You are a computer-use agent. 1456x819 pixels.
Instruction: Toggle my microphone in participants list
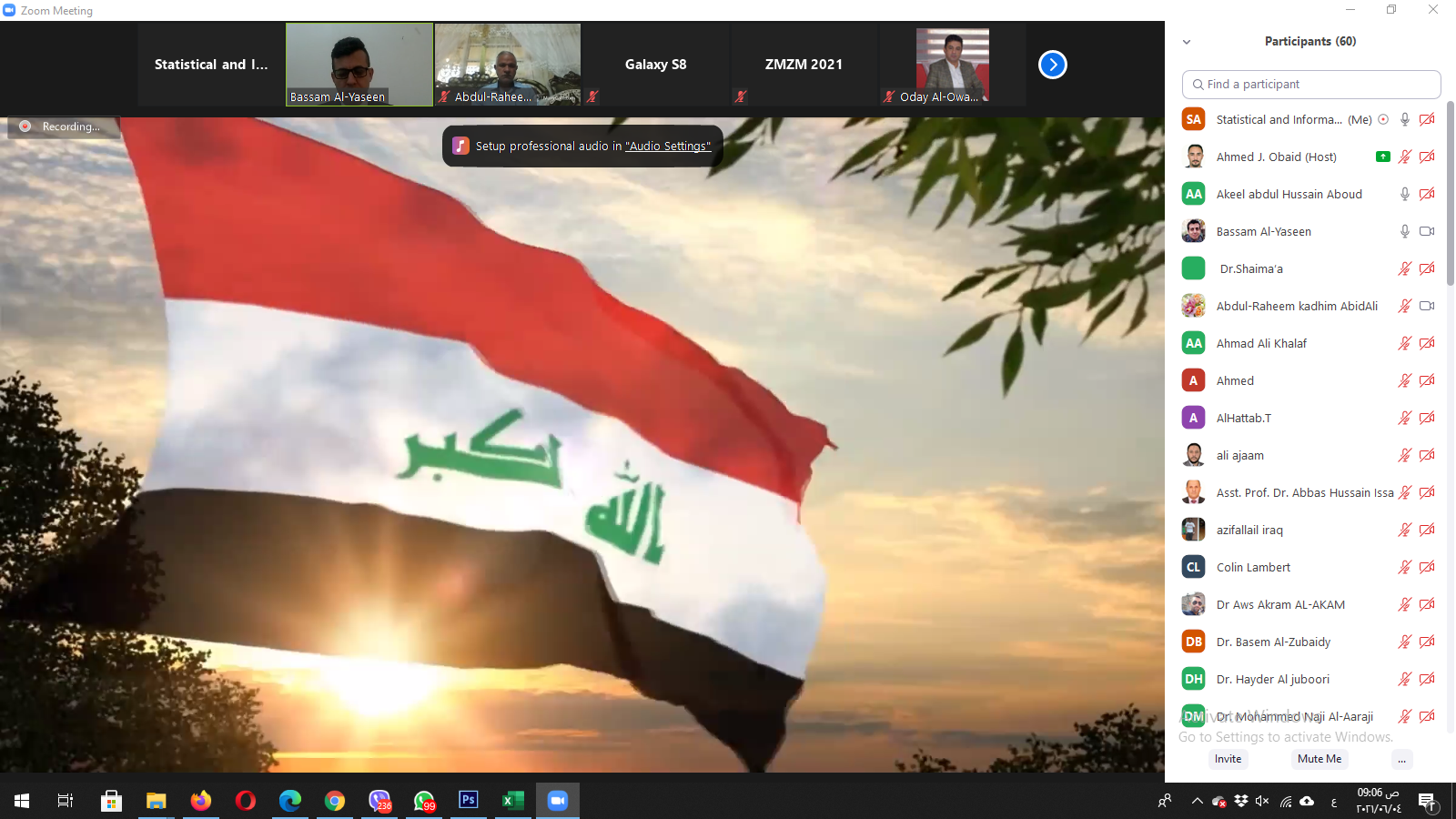click(1404, 119)
